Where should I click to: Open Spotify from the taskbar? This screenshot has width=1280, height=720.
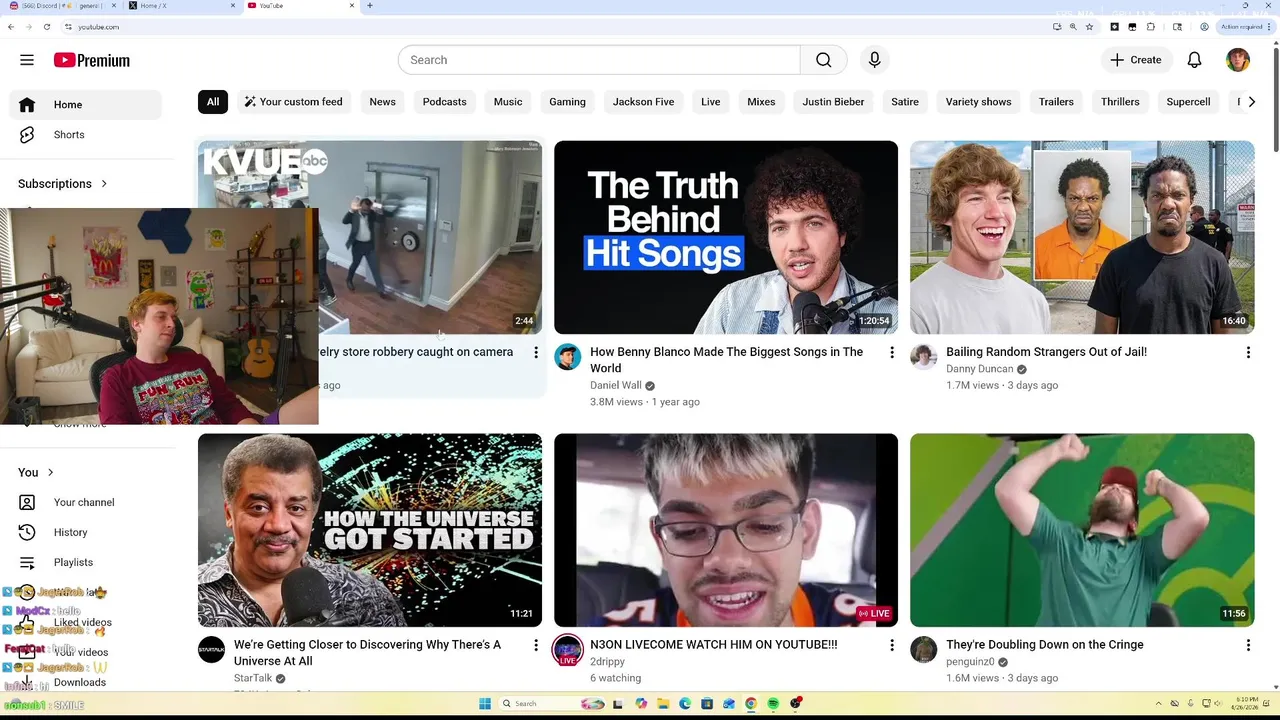point(773,704)
